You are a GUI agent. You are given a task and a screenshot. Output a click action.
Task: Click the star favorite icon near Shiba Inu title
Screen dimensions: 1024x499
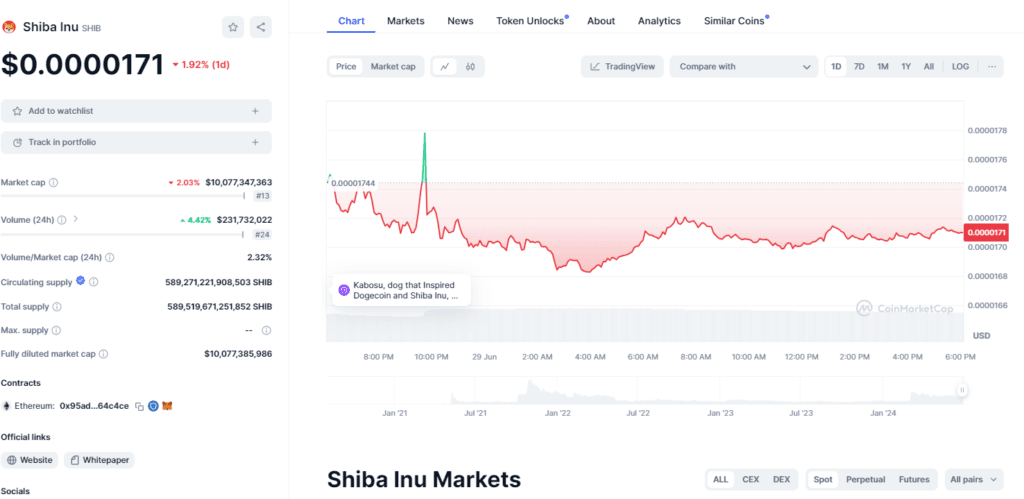tap(233, 27)
